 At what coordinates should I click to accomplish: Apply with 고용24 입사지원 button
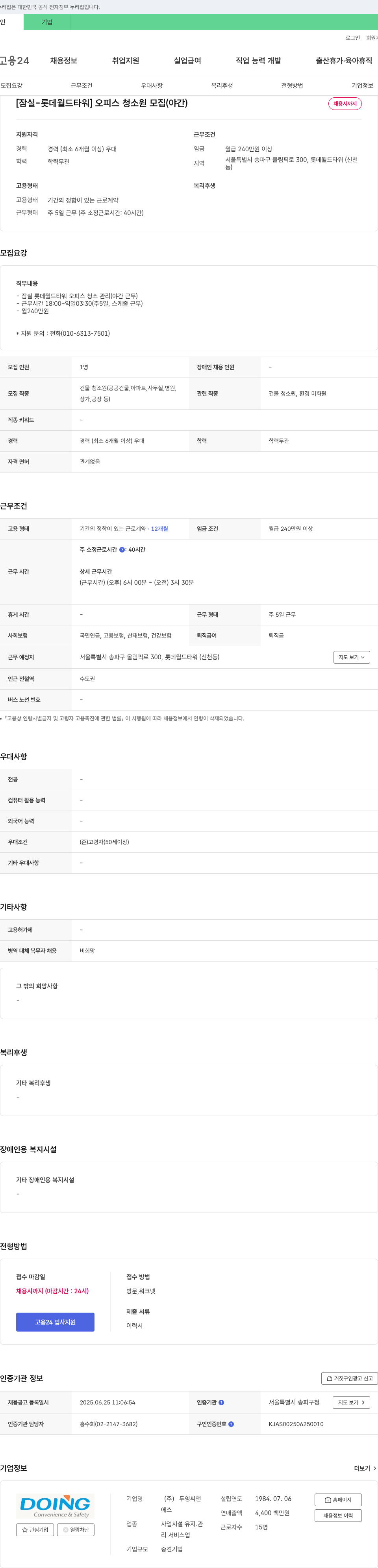(55, 1322)
